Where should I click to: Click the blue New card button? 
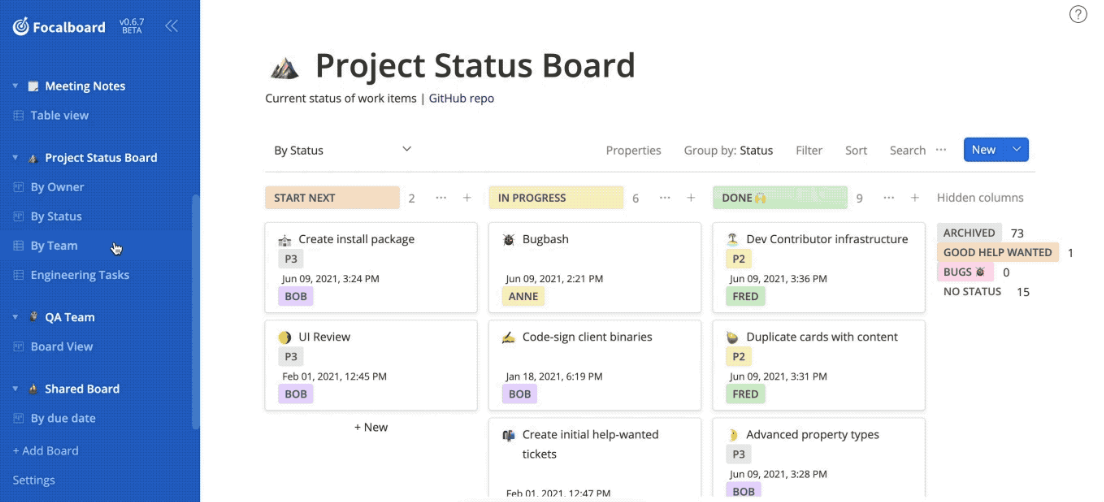click(x=984, y=149)
